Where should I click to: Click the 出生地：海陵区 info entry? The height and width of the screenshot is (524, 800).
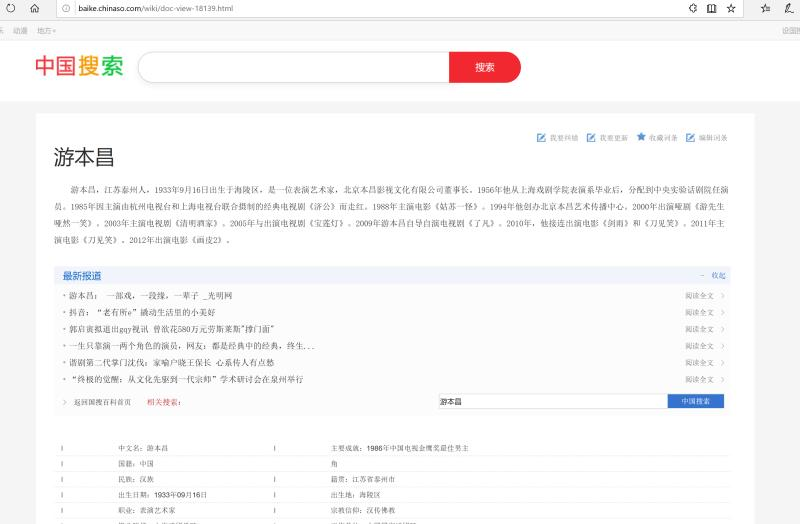tap(355, 495)
